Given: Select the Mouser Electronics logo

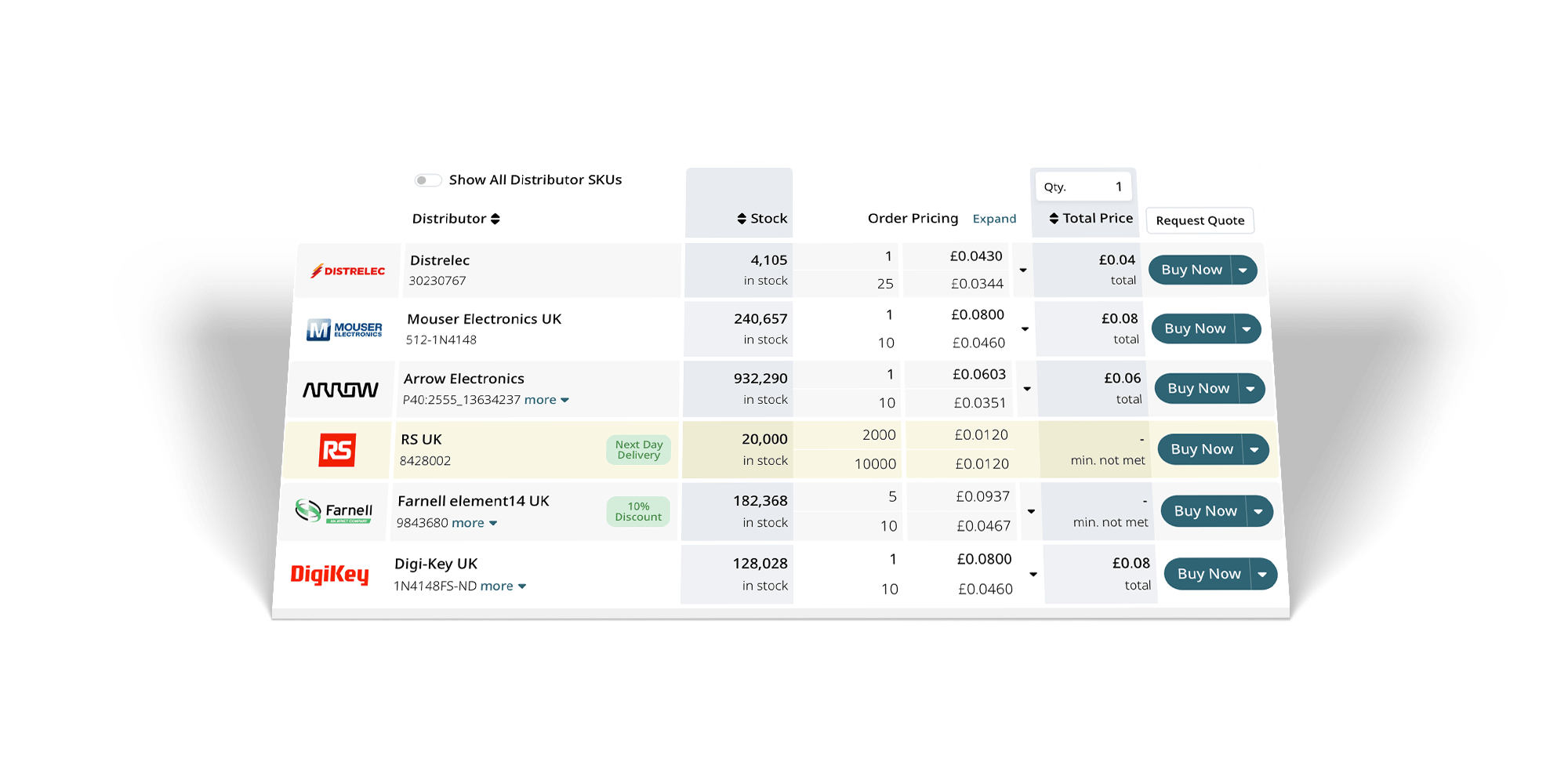Looking at the screenshot, I should click(x=345, y=328).
